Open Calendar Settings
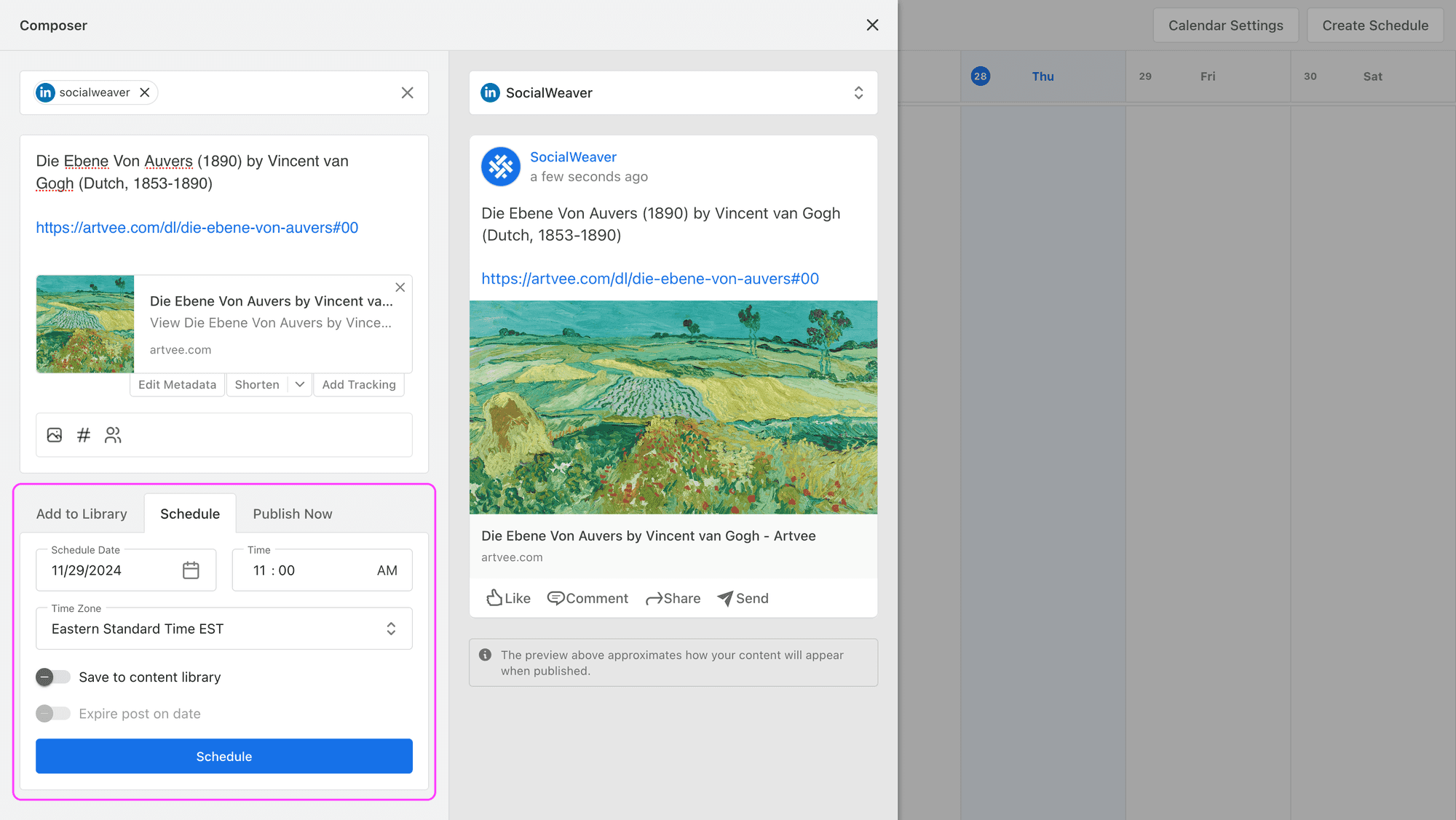This screenshot has height=820, width=1456. click(x=1226, y=25)
